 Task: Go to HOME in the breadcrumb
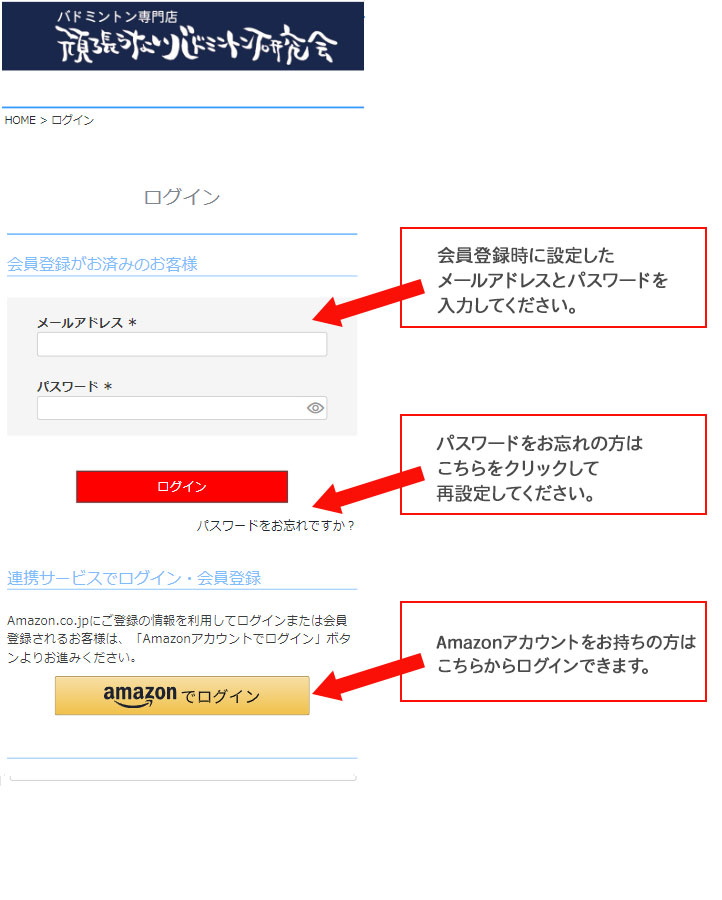(20, 120)
